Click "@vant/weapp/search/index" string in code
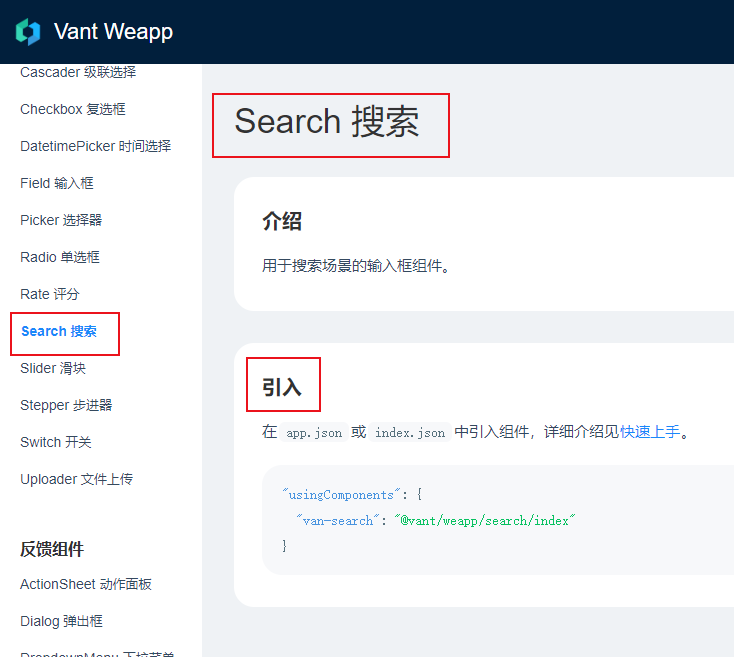Image resolution: width=734 pixels, height=657 pixels. 484,521
